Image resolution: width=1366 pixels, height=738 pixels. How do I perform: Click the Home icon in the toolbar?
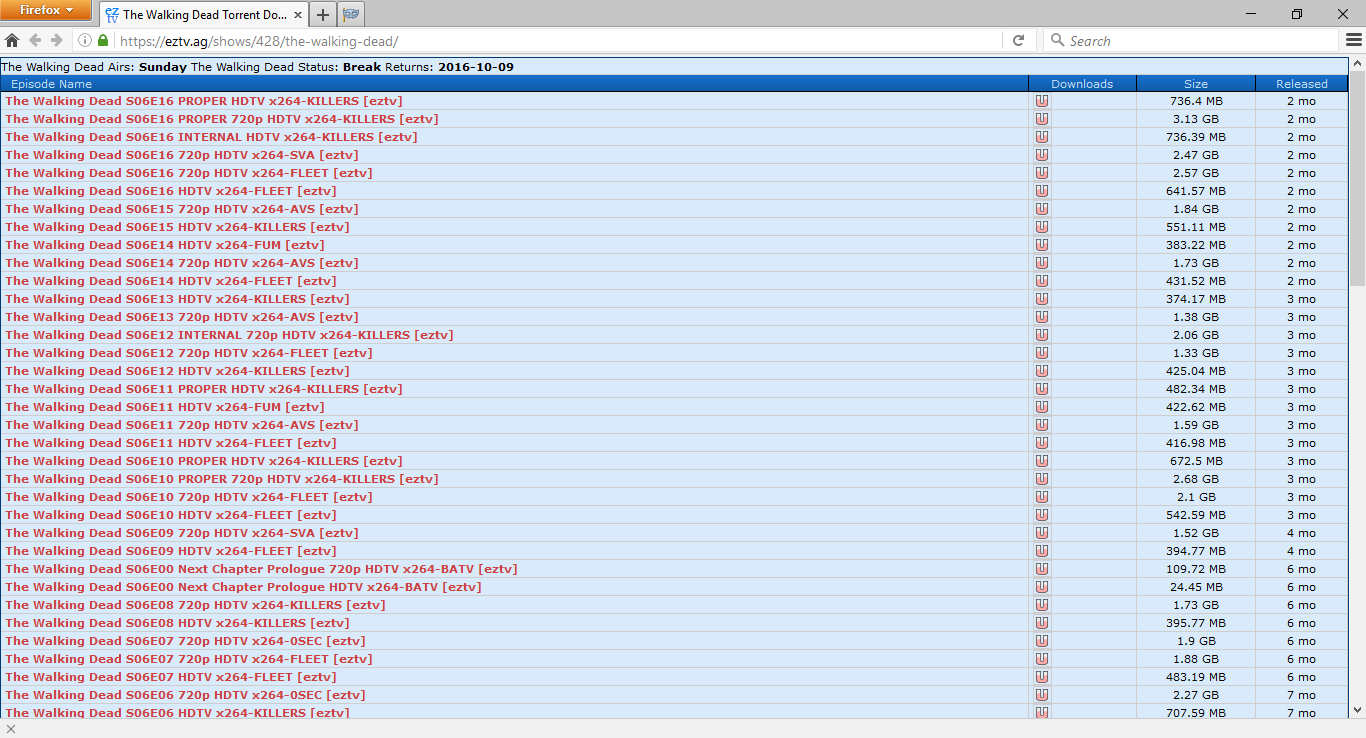tap(10, 40)
